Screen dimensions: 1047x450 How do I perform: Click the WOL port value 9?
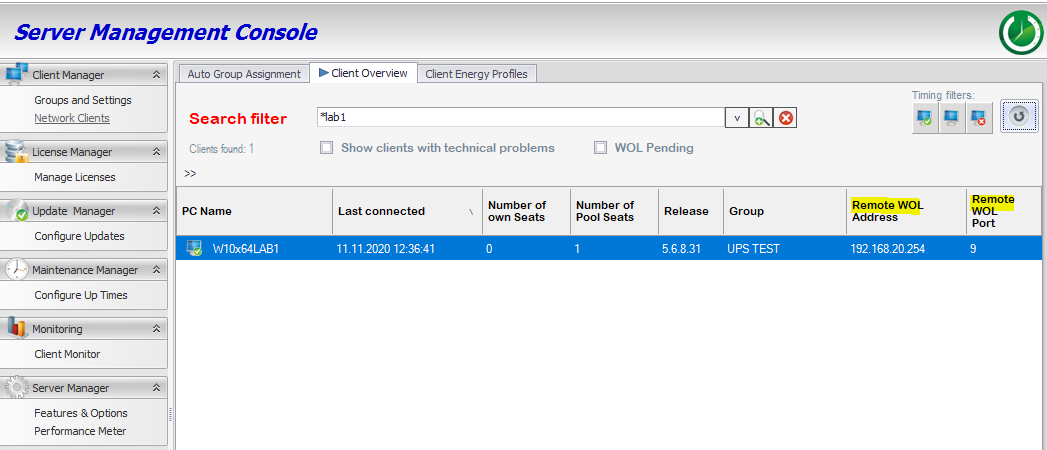point(974,249)
